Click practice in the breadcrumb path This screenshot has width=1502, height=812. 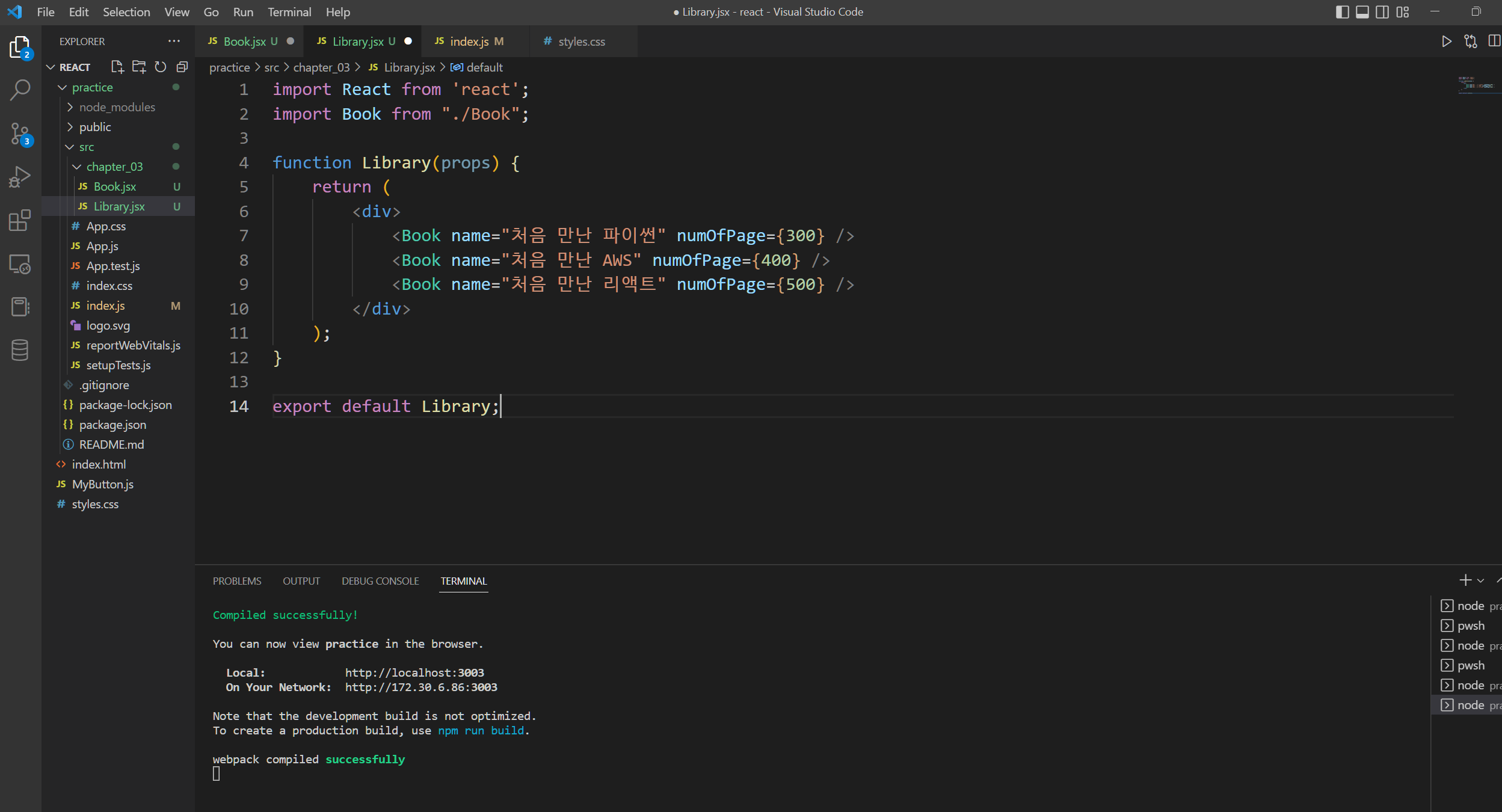[229, 67]
